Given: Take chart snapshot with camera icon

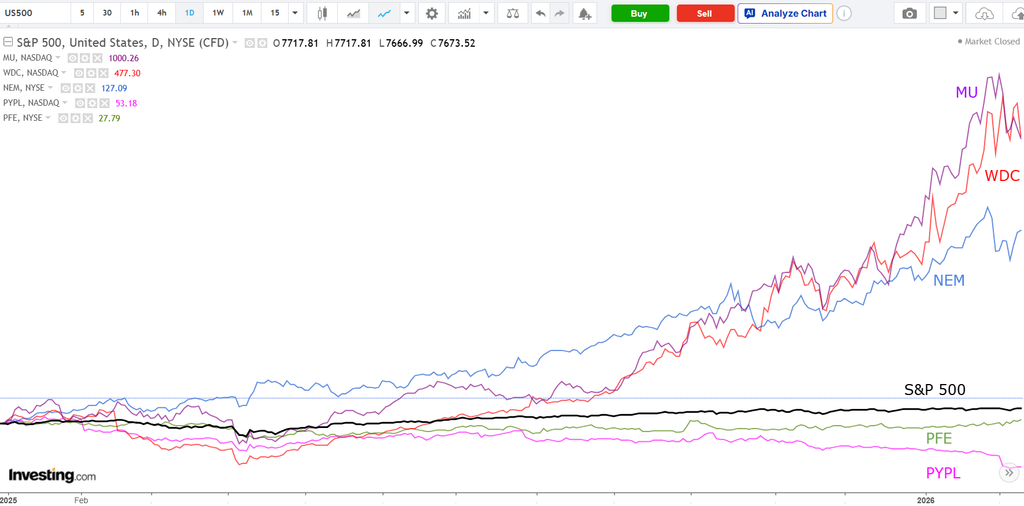Looking at the screenshot, I should (910, 13).
